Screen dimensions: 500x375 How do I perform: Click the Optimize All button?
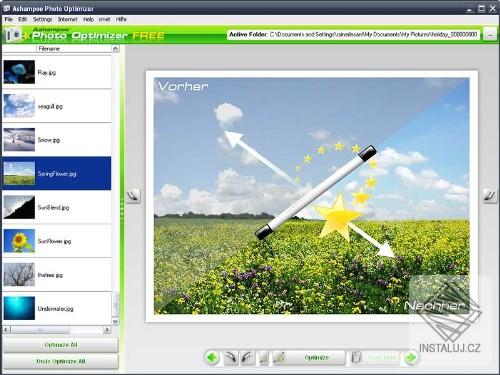click(x=60, y=345)
